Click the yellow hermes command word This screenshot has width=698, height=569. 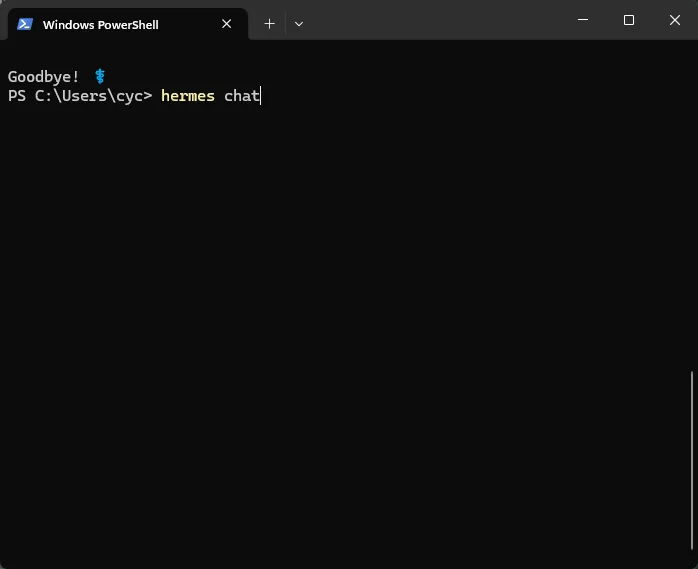pos(188,96)
